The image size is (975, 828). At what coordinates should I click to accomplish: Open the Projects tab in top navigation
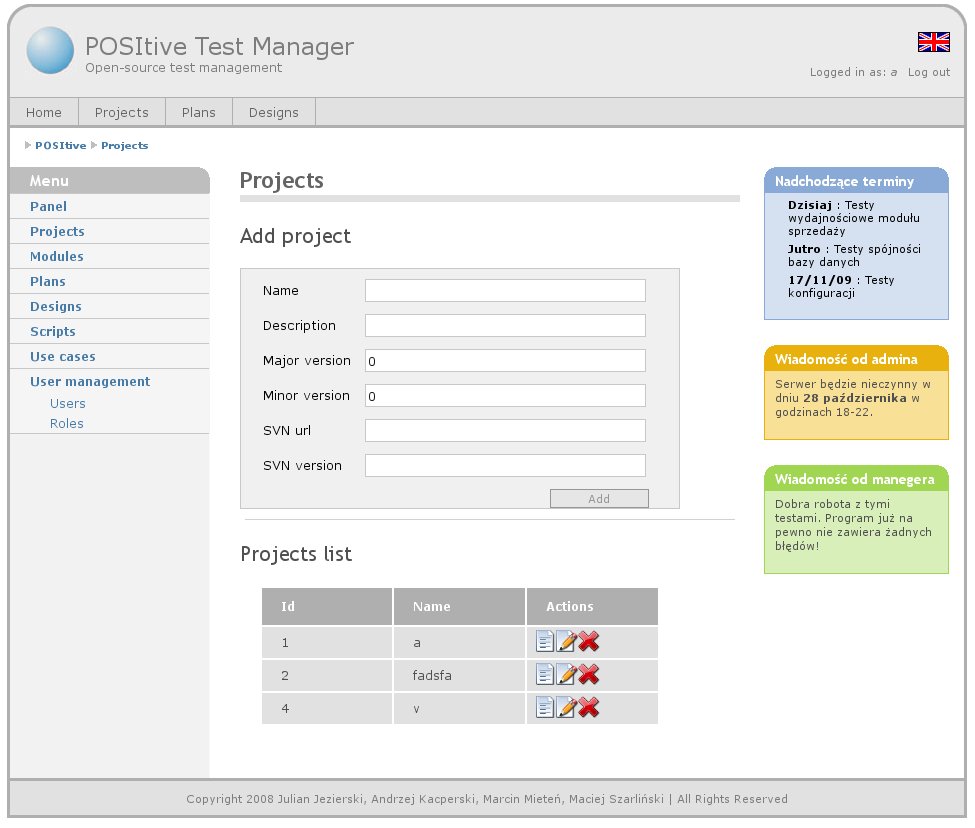pos(122,113)
